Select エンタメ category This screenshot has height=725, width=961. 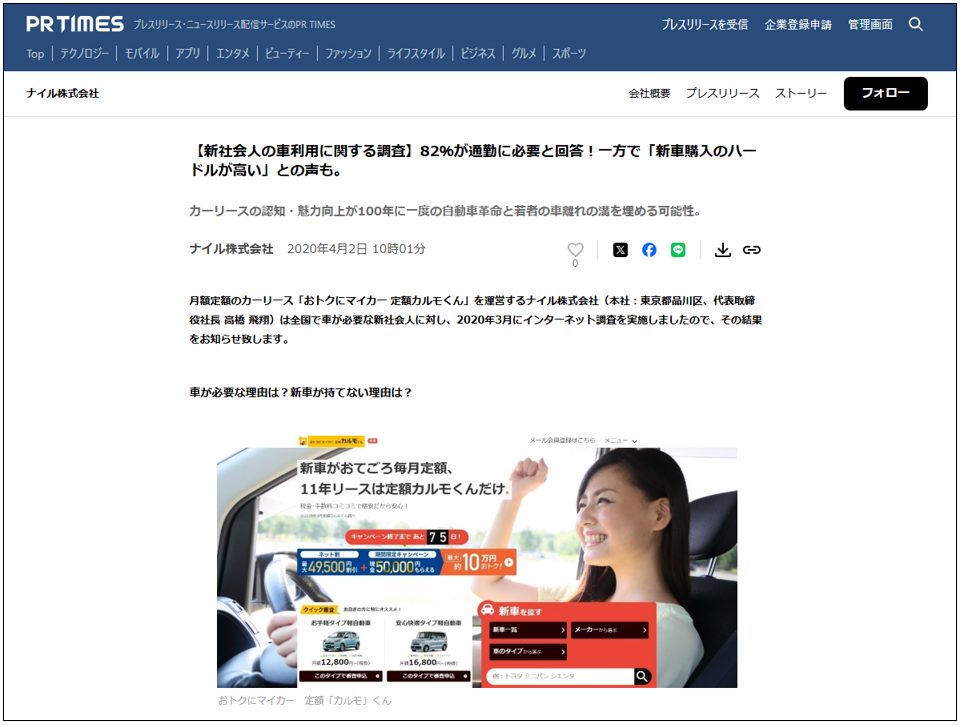(x=232, y=54)
